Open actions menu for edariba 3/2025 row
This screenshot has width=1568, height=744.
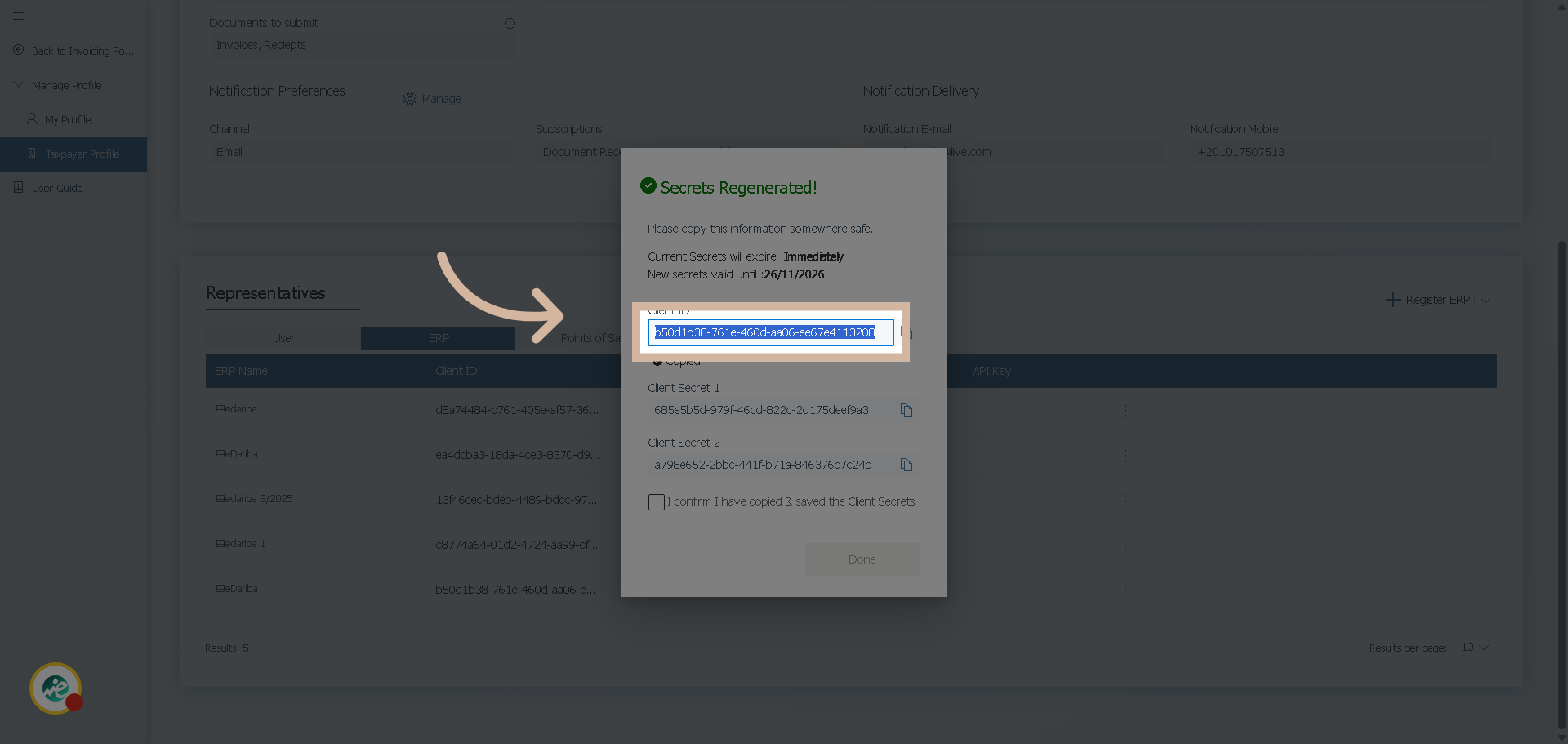coord(1125,500)
